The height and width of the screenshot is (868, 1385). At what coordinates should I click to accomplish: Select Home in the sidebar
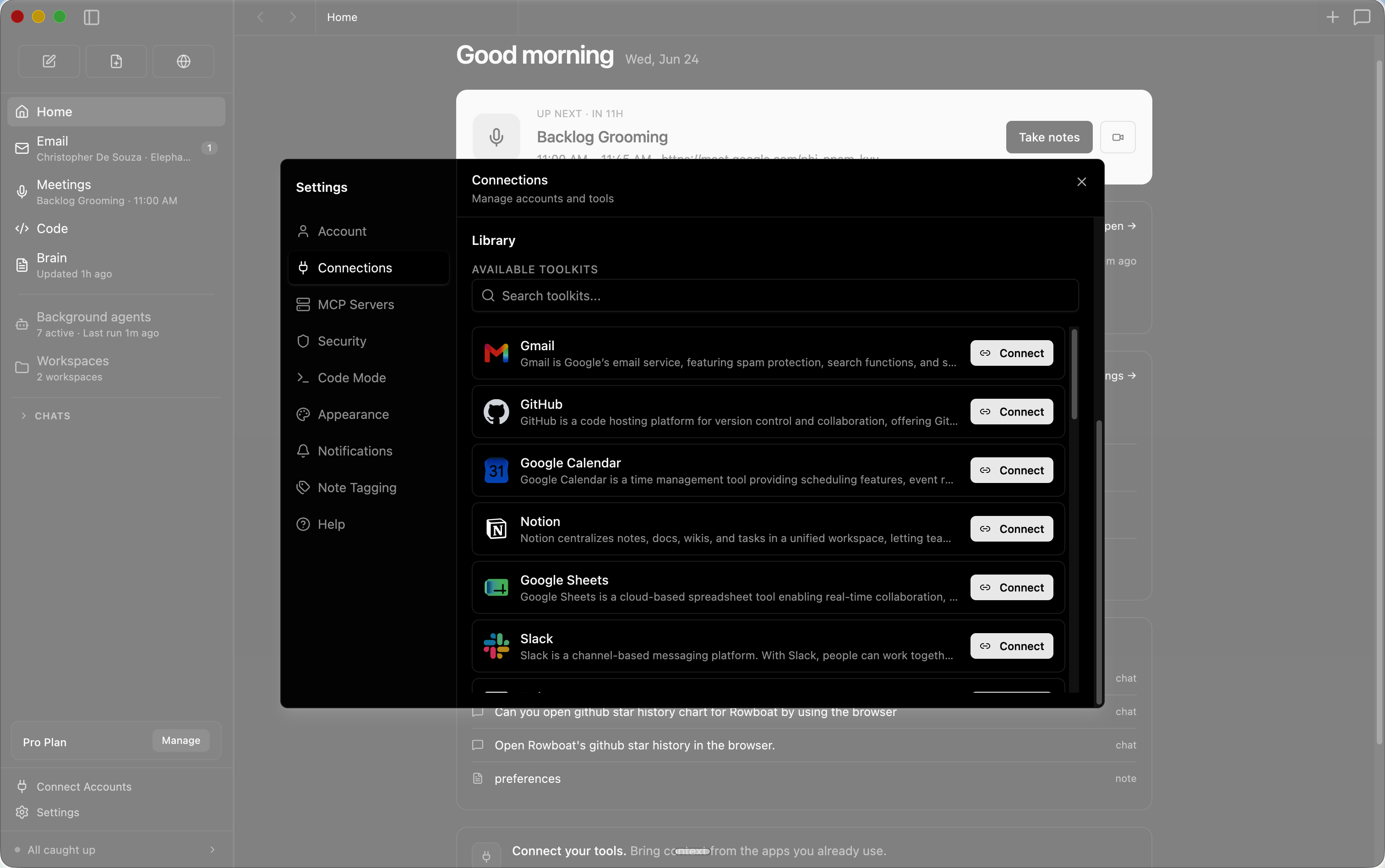(117, 112)
